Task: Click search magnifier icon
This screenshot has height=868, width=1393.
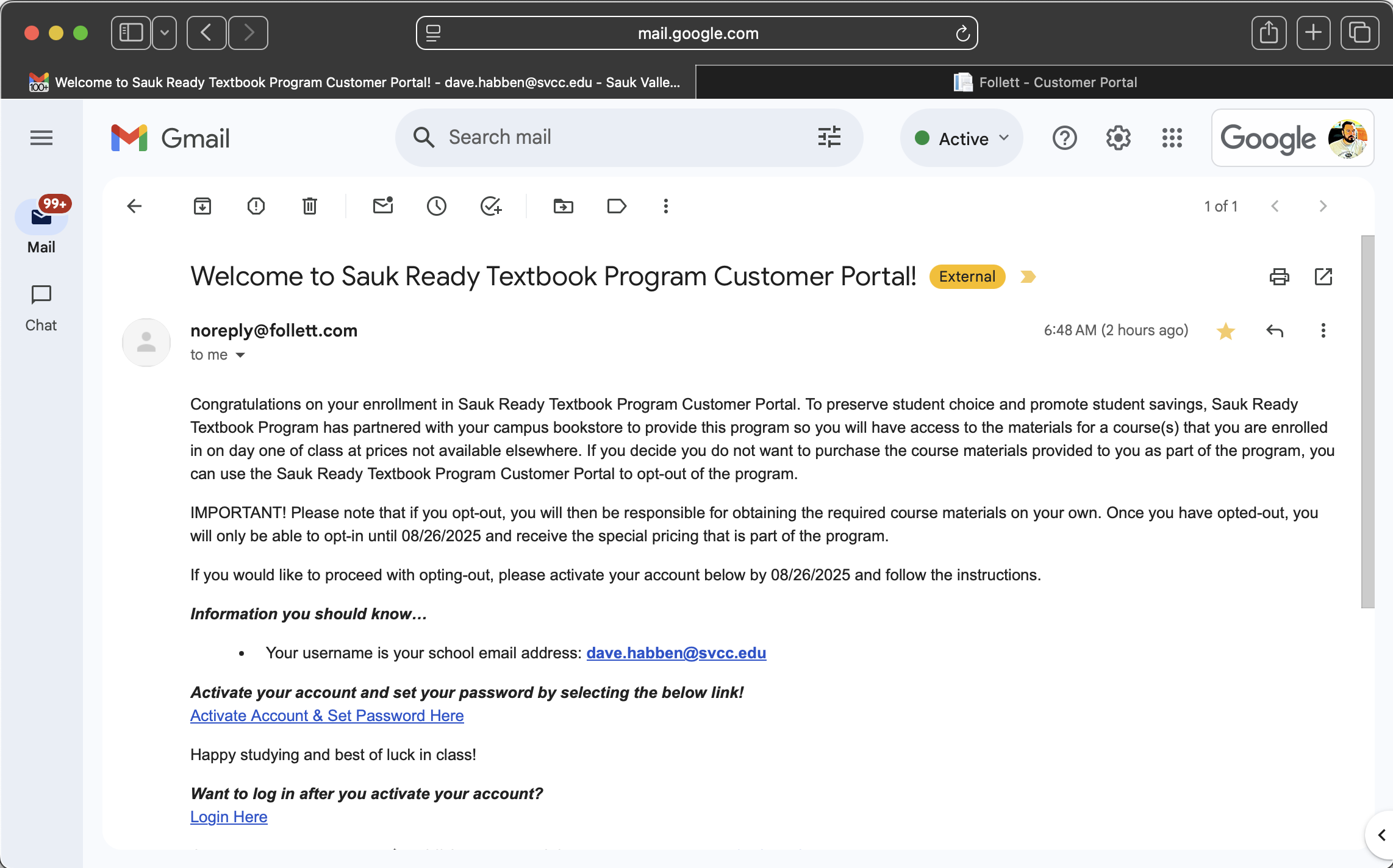Action: [x=423, y=137]
